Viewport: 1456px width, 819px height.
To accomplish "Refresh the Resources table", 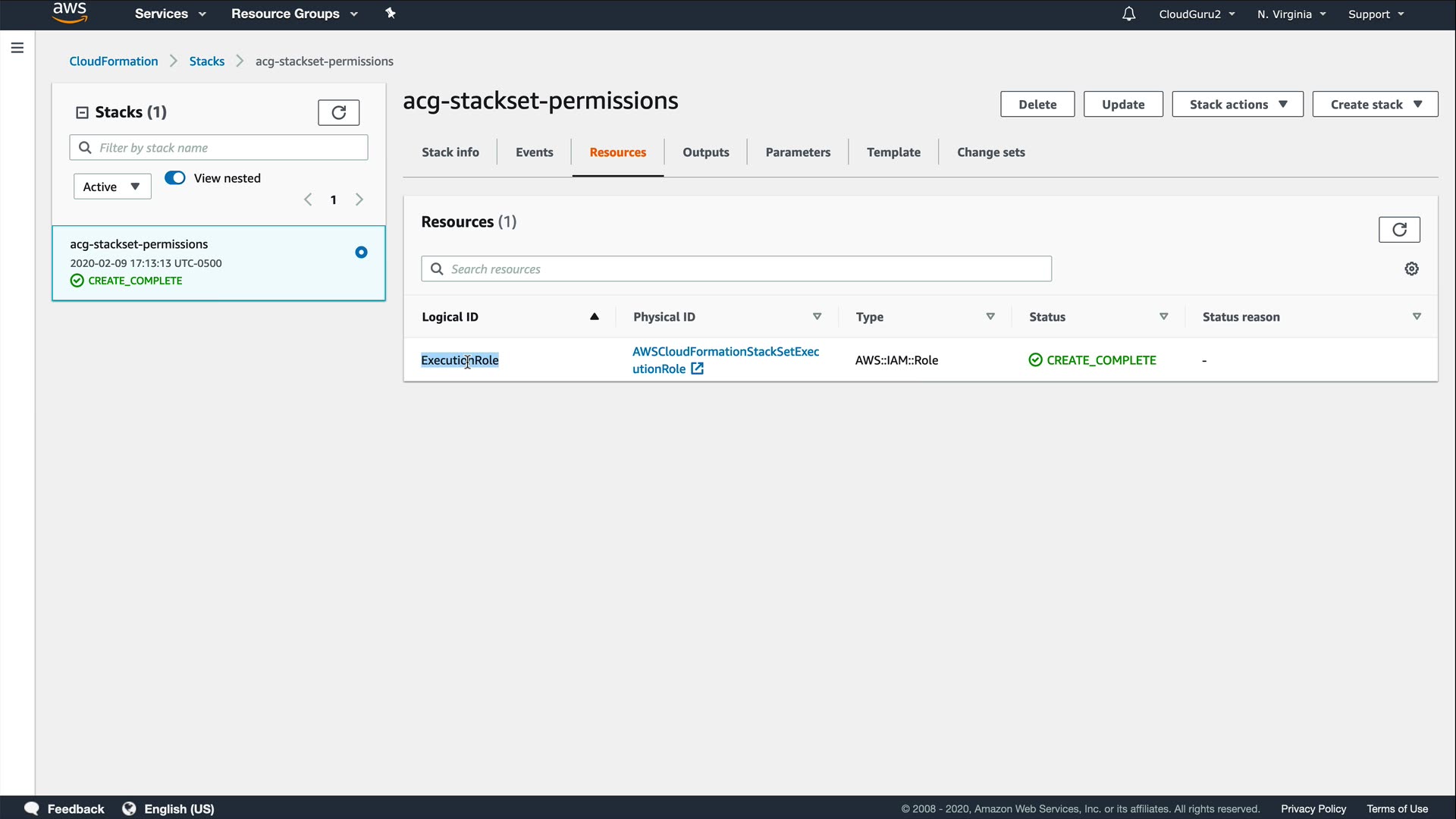I will pyautogui.click(x=1398, y=229).
